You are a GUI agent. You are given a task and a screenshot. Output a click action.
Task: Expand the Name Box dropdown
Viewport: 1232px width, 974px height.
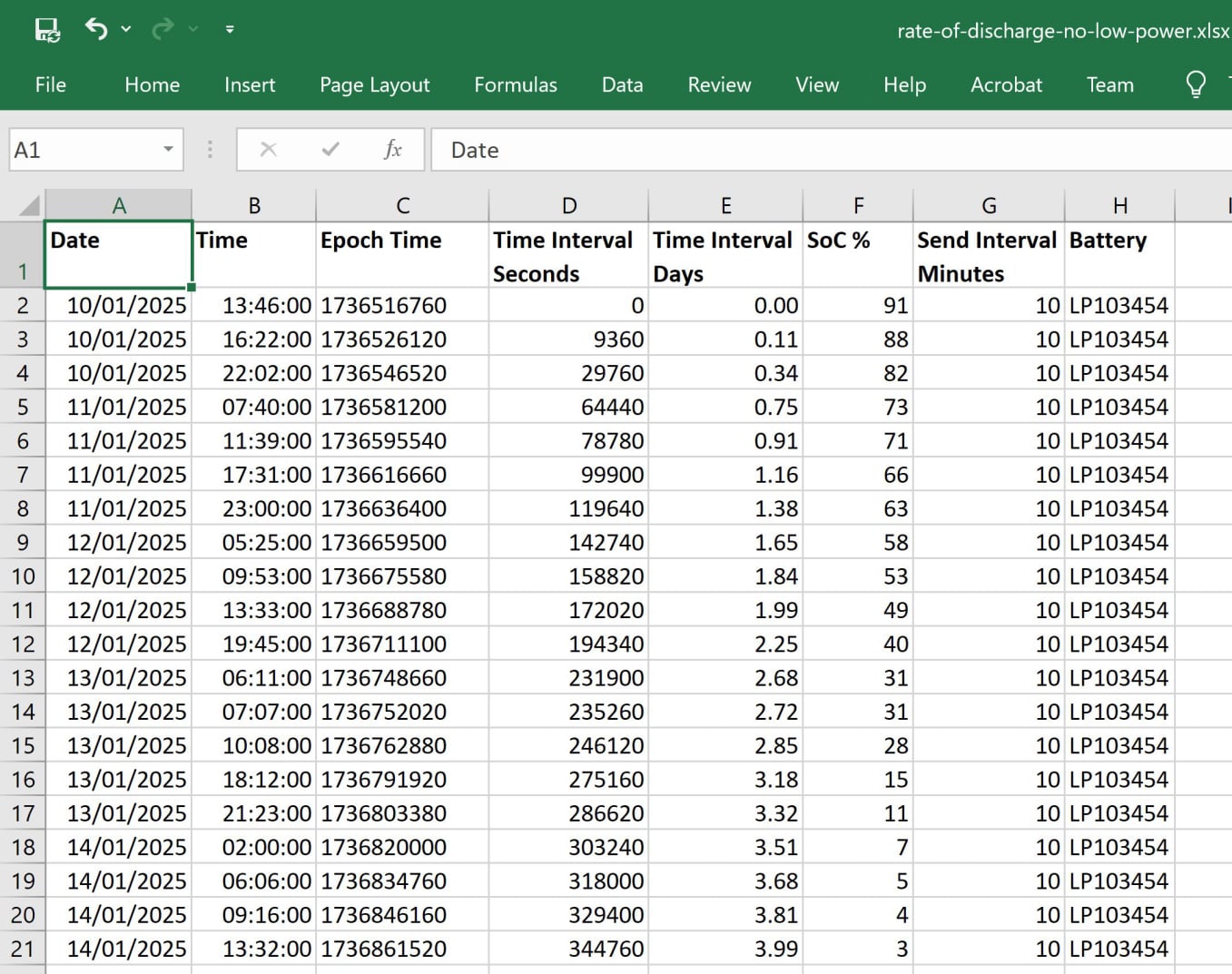pyautogui.click(x=168, y=150)
